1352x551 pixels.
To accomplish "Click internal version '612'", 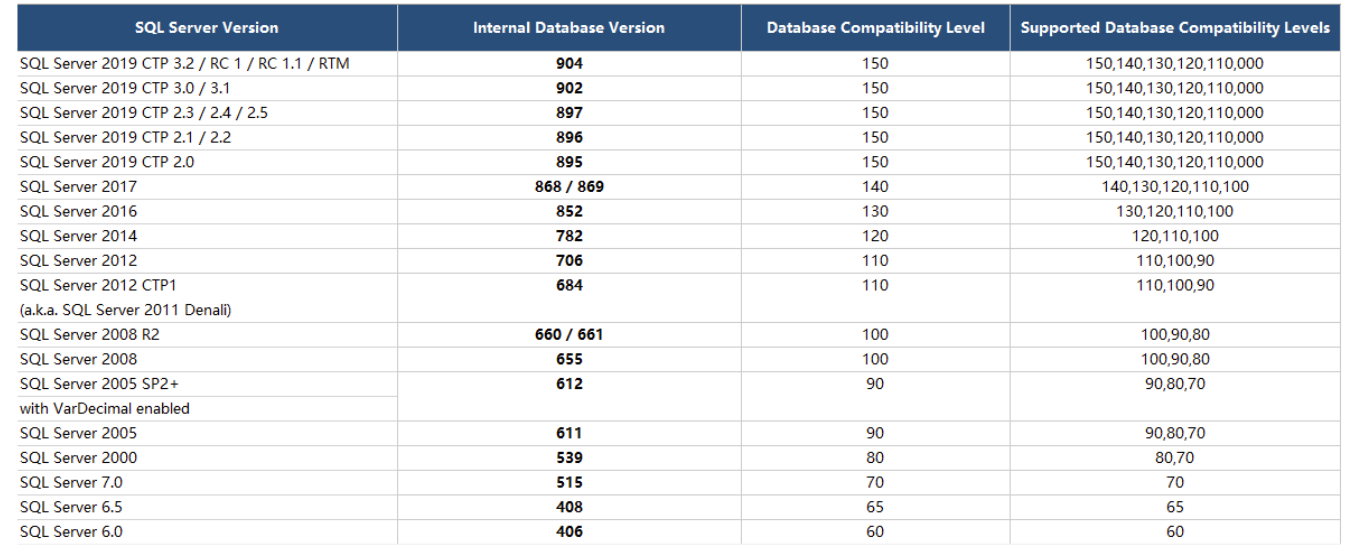I will click(569, 384).
